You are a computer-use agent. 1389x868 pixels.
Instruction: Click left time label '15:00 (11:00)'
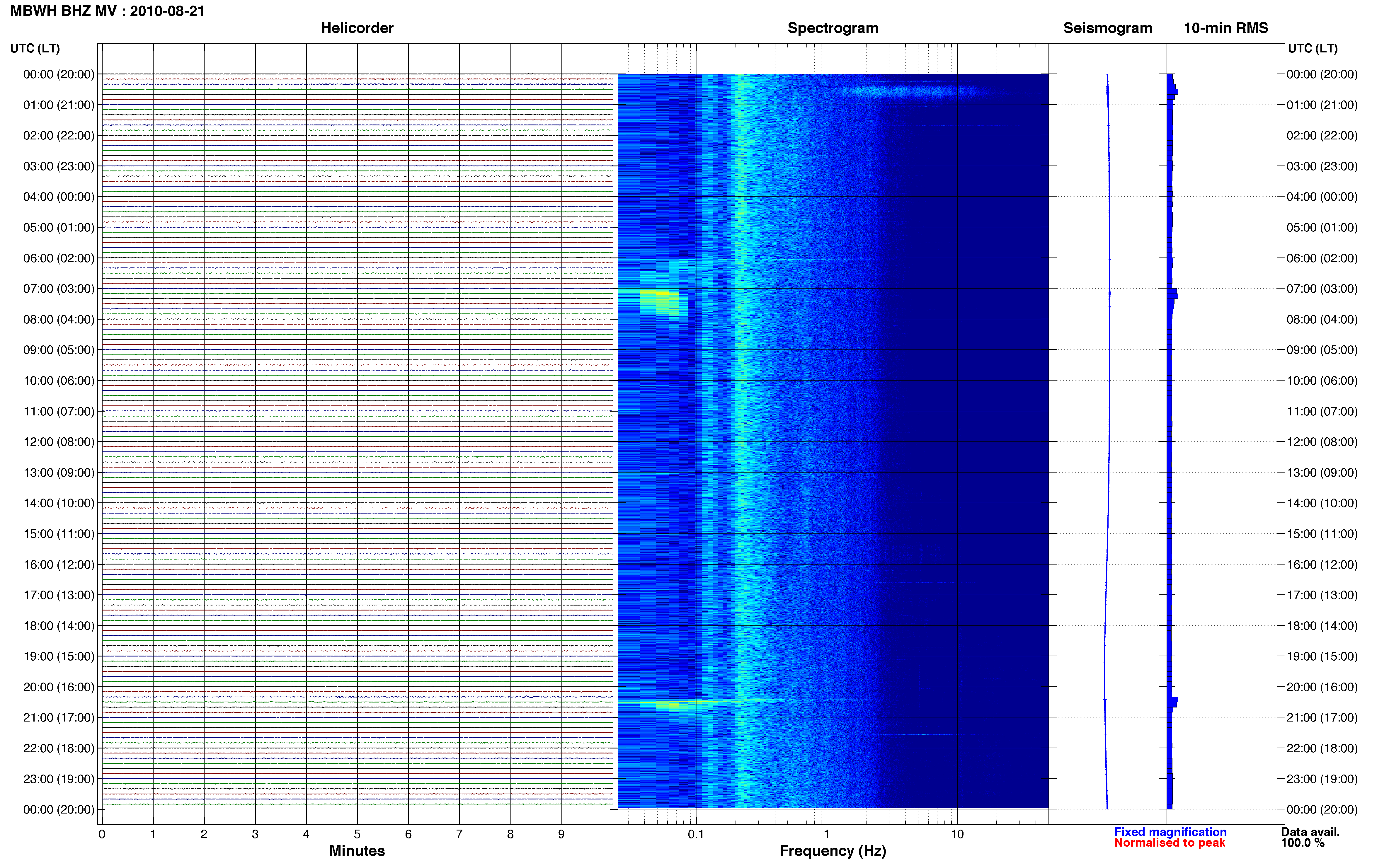click(59, 534)
